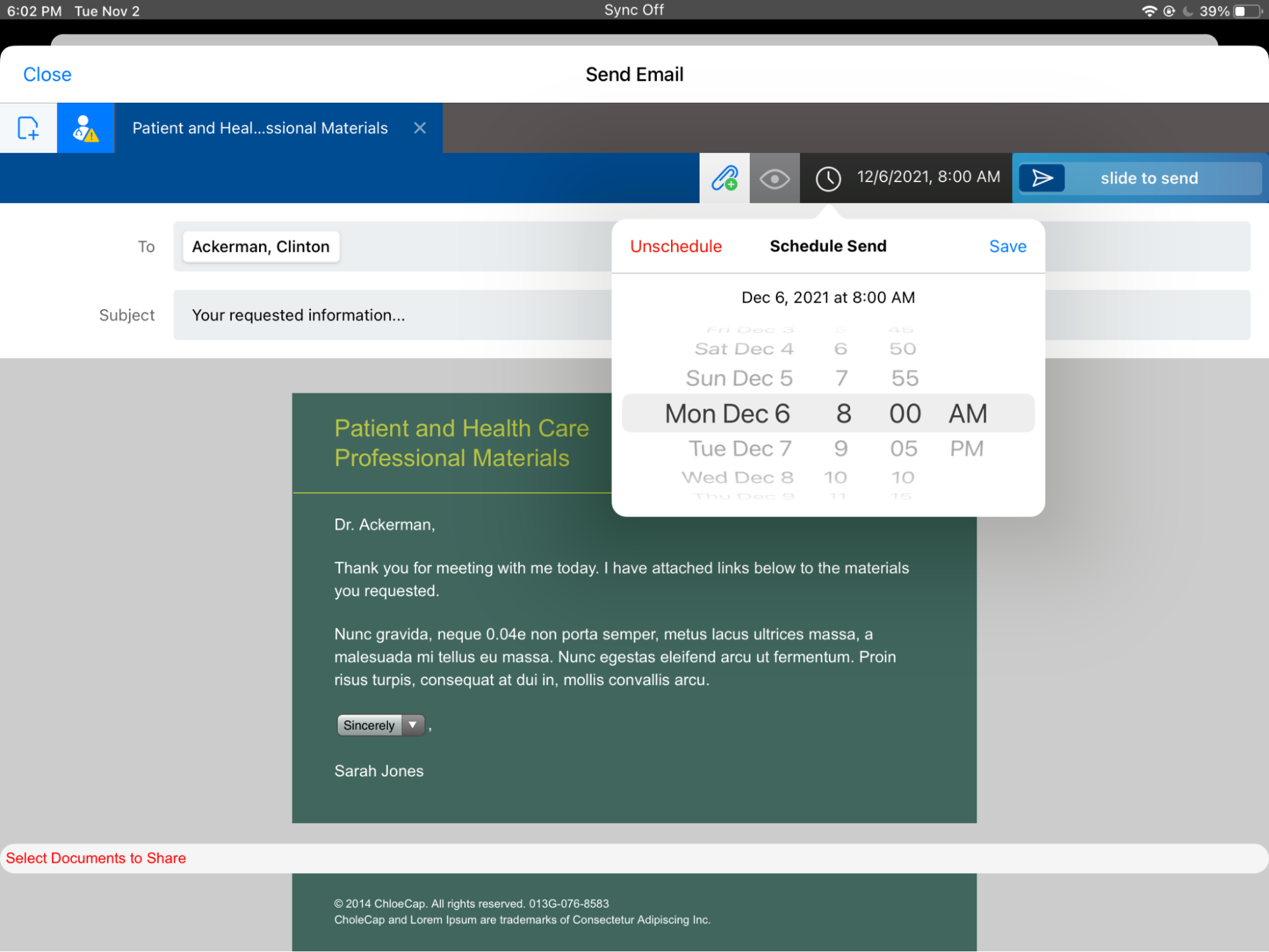The image size is (1269, 952).
Task: Switch to PM in the time picker
Action: (966, 449)
